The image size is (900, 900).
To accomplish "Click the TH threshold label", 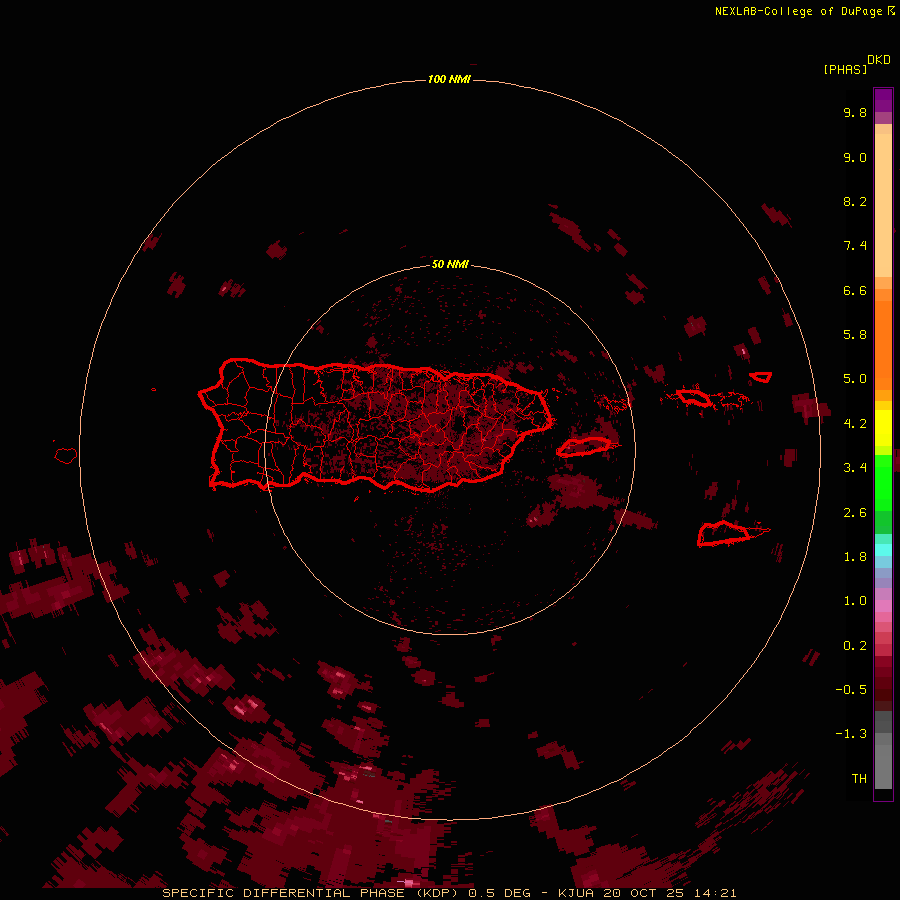I will (x=859, y=778).
